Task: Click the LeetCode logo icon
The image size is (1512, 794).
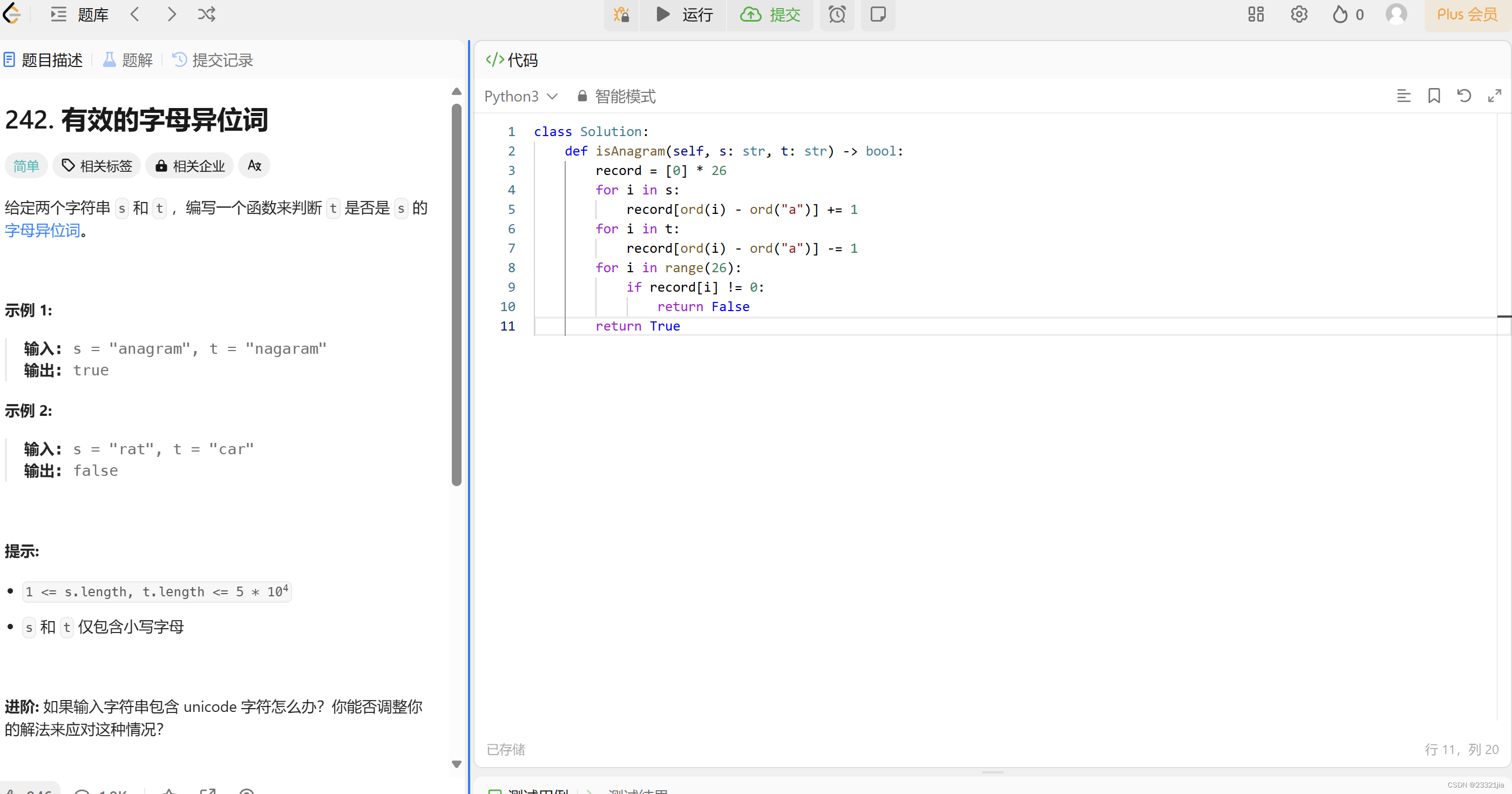Action: coord(12,14)
